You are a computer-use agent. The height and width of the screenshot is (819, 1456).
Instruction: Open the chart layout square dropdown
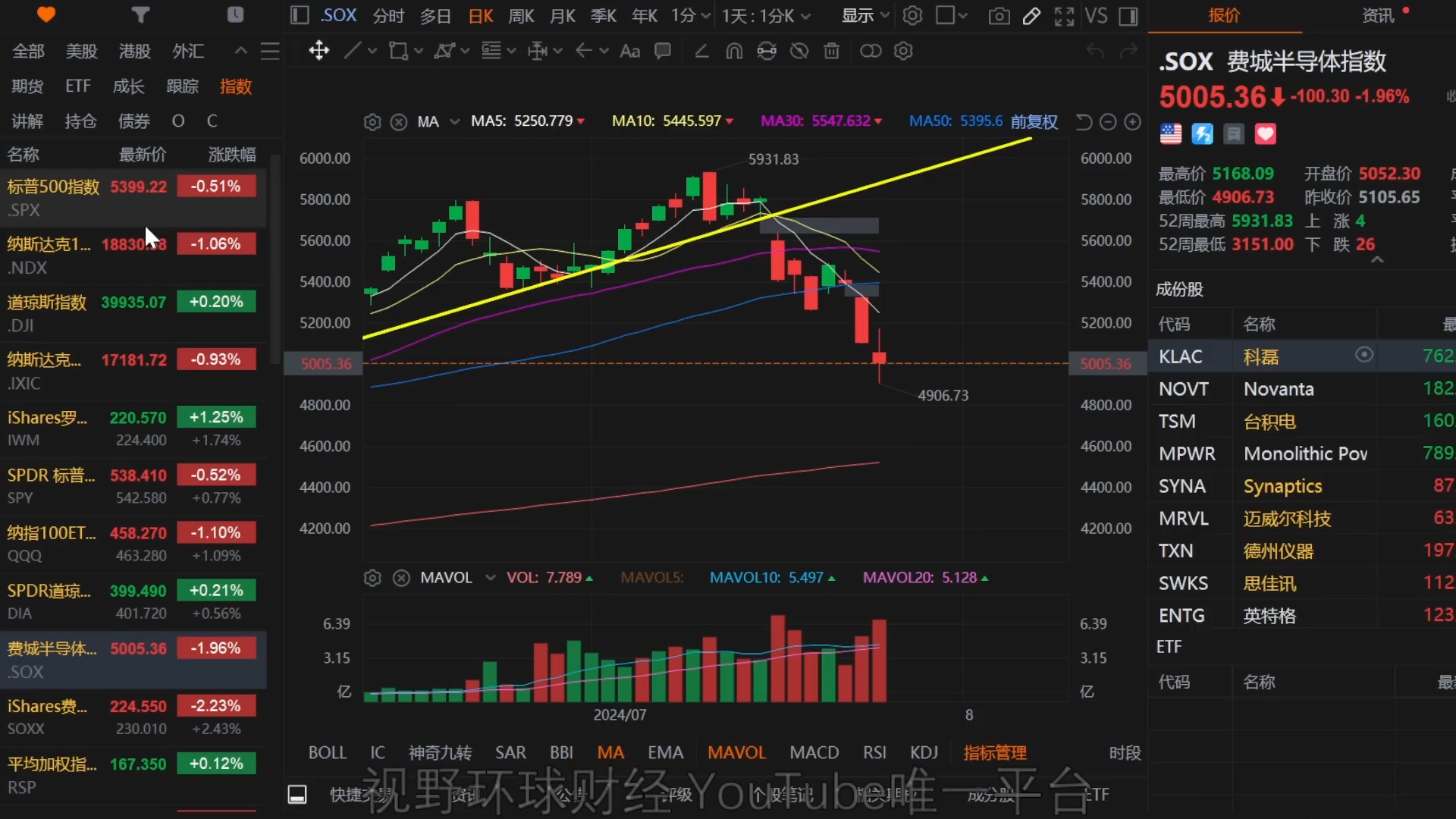[x=952, y=15]
